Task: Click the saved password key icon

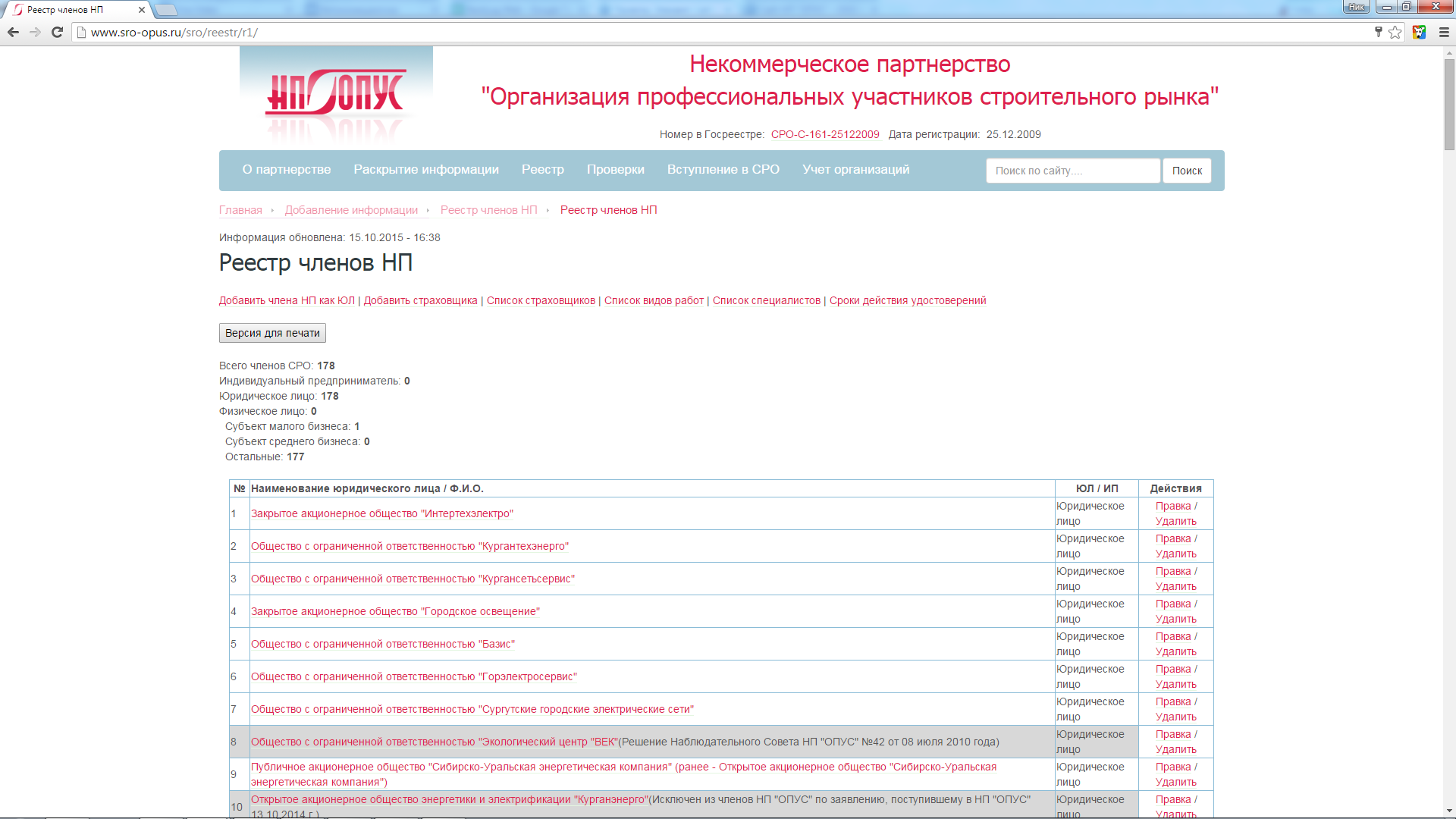Action: coord(1379,33)
